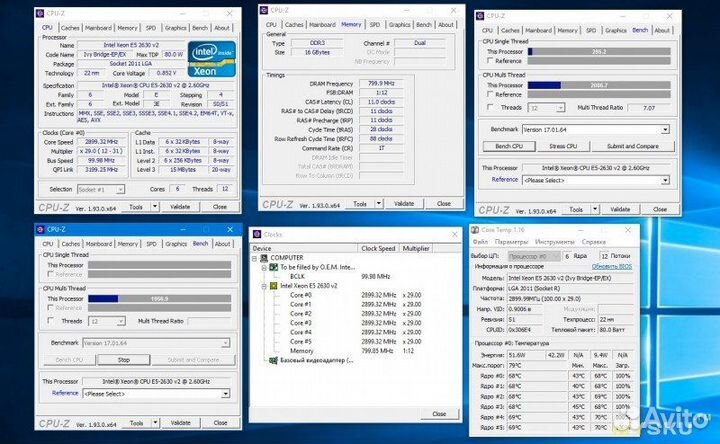The width and height of the screenshot is (720, 444).
Task: Click the CPU chip icon beside Intel Xeon E5 2630 v2
Action: [273, 286]
